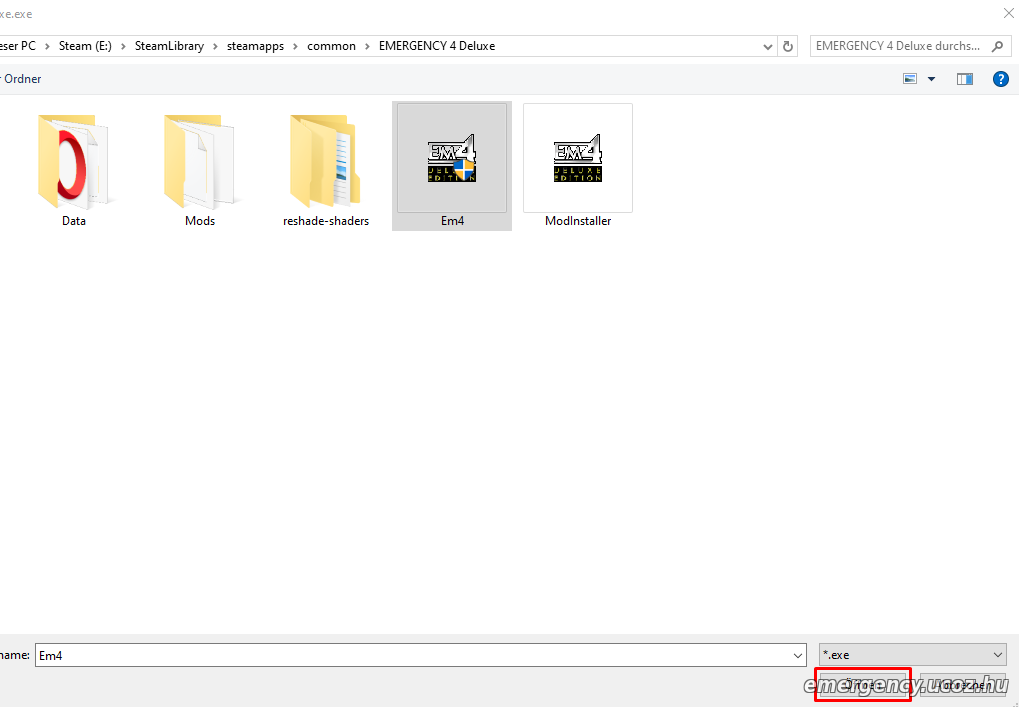Expand address bar history dropdown

coord(767,46)
